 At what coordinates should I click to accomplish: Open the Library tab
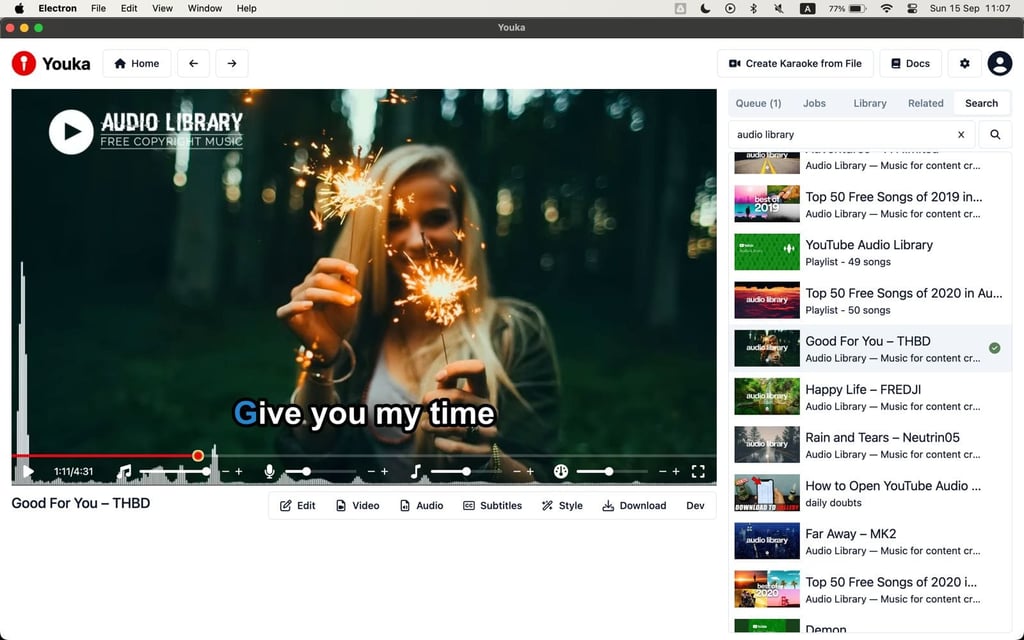(x=870, y=103)
